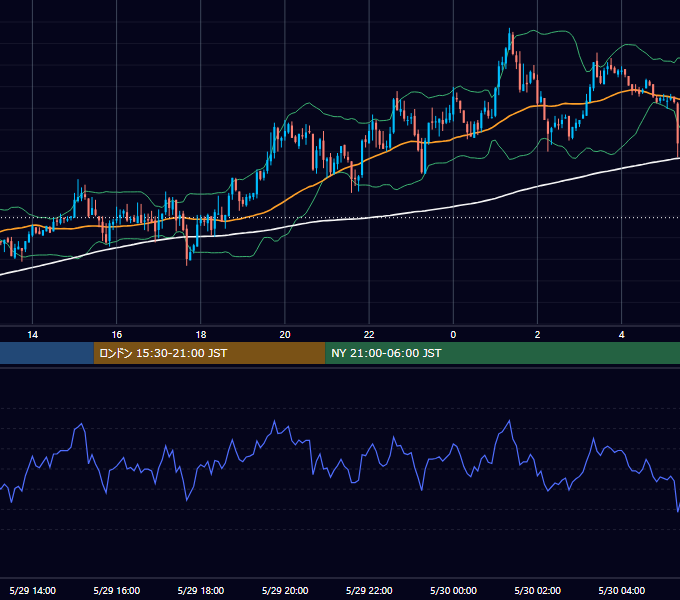The image size is (680, 600).
Task: Click the 2 hour axis label
Action: pyautogui.click(x=537, y=335)
